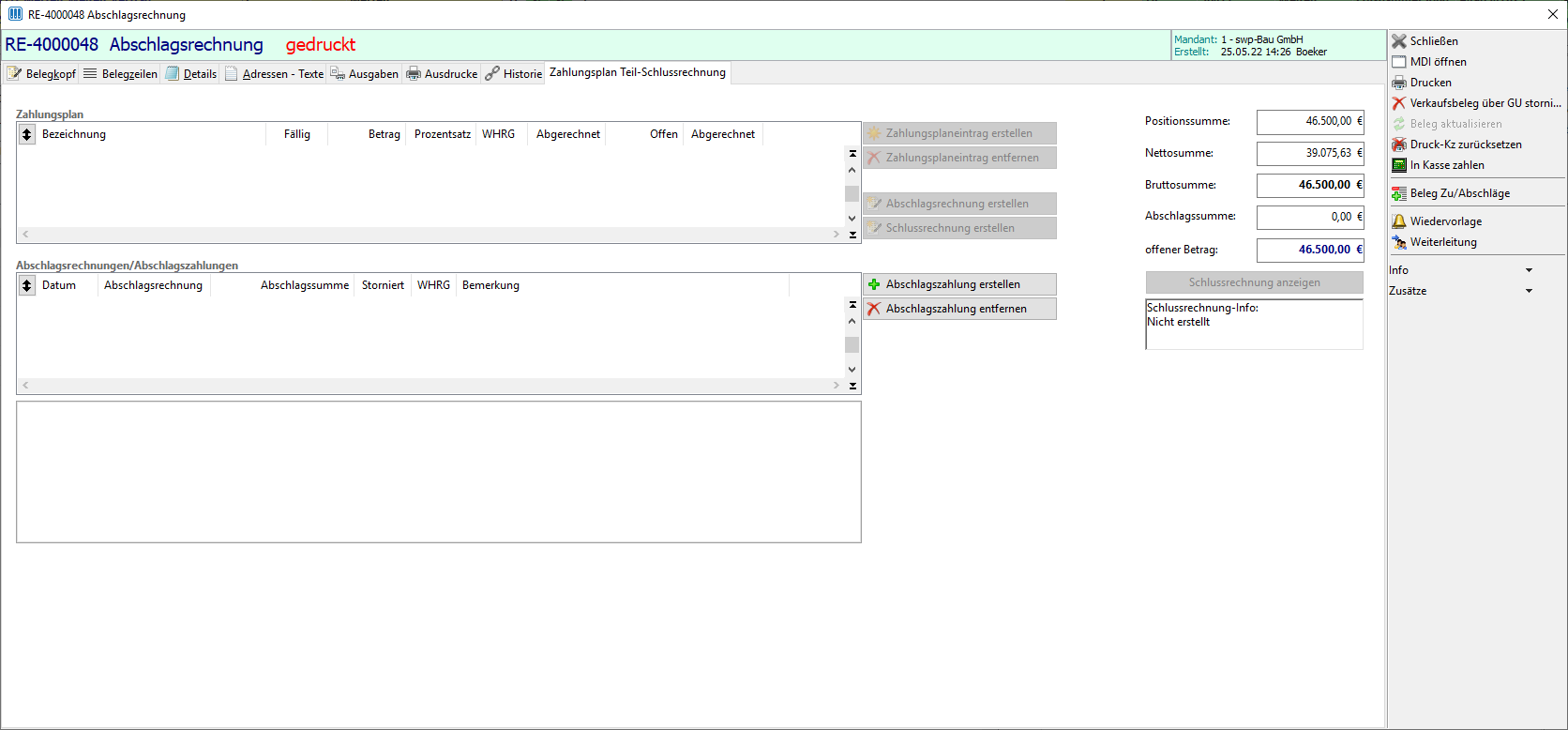The image size is (1568, 730).
Task: Click Wiedervorlage command
Action: (x=1446, y=221)
